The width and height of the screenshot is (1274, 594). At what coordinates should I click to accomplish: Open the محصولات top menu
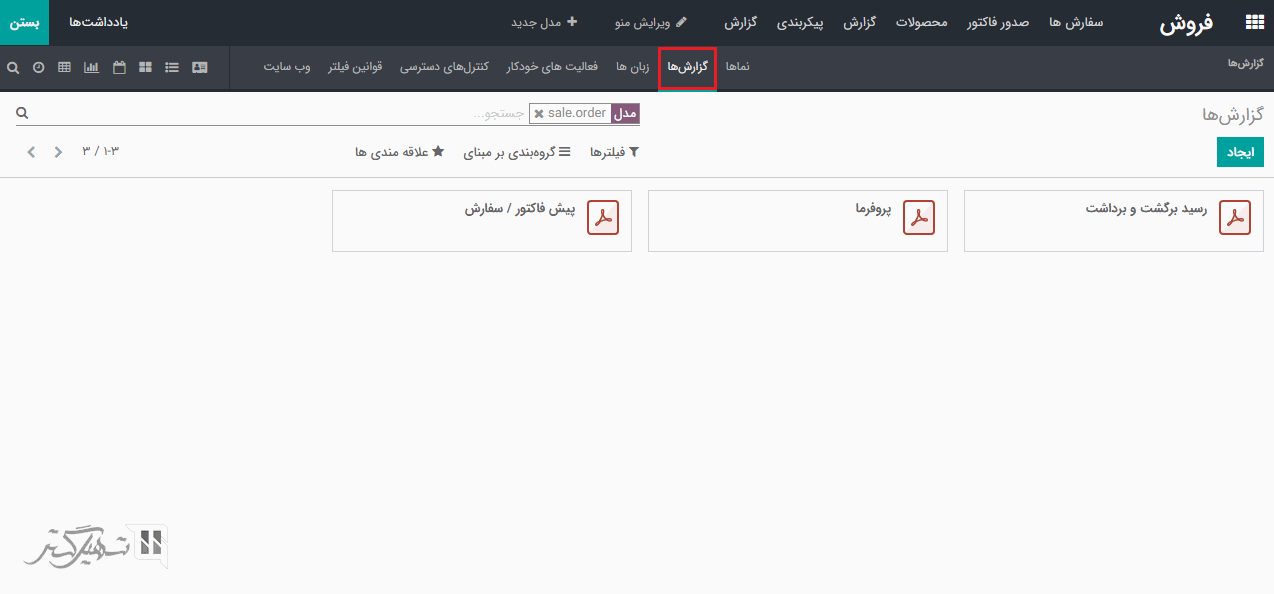[x=921, y=22]
